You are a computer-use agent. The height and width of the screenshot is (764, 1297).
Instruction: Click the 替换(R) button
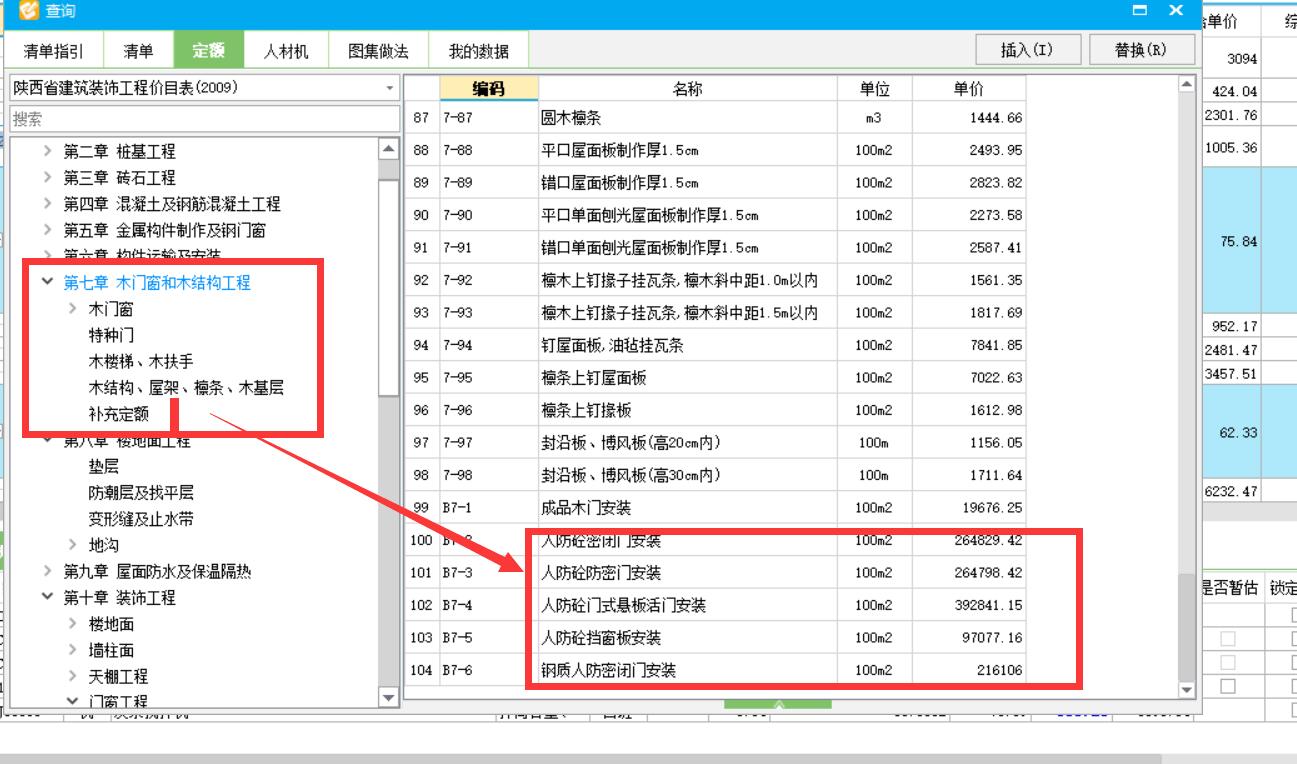[1140, 50]
